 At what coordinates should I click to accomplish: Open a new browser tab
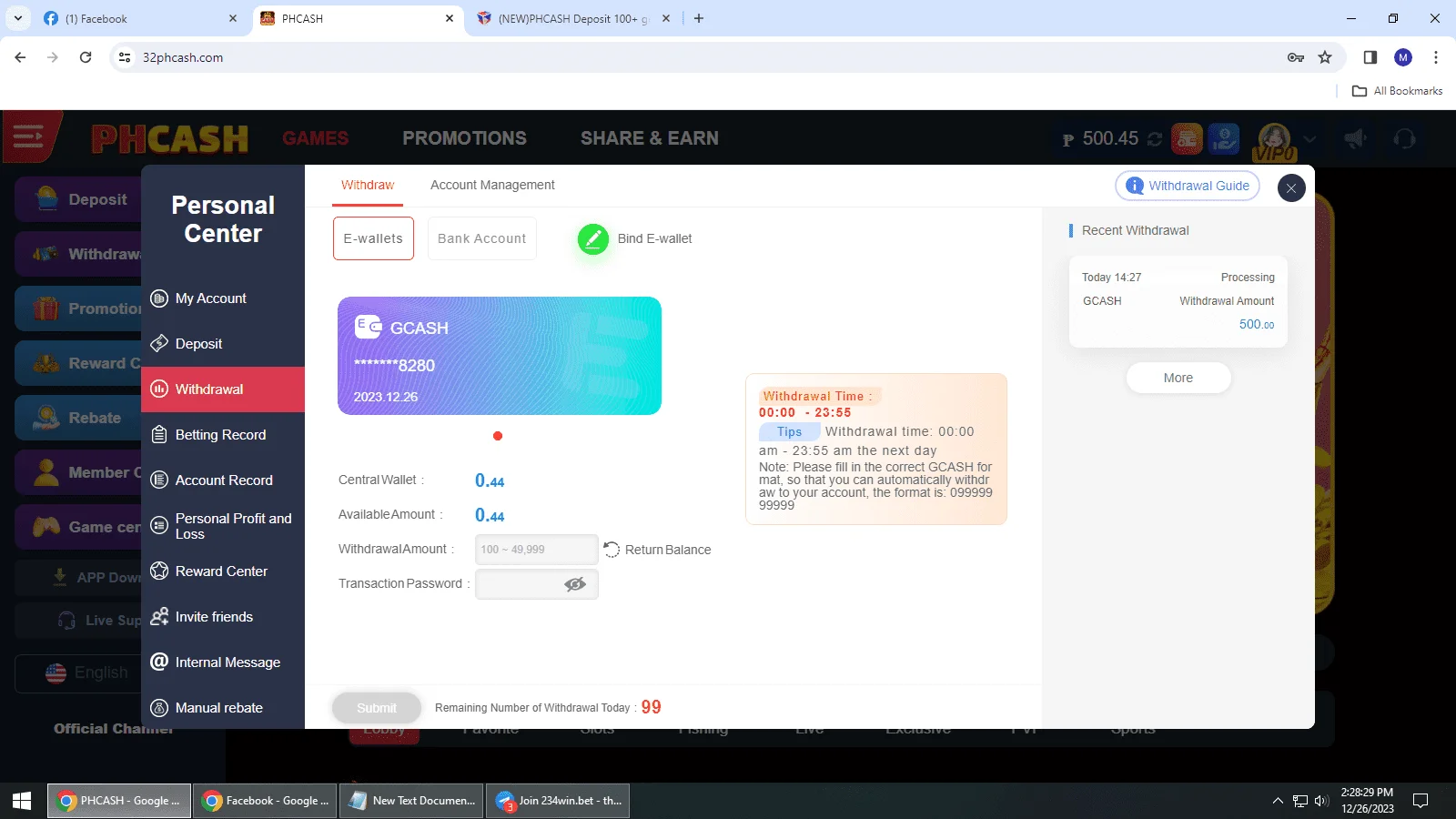[x=699, y=18]
